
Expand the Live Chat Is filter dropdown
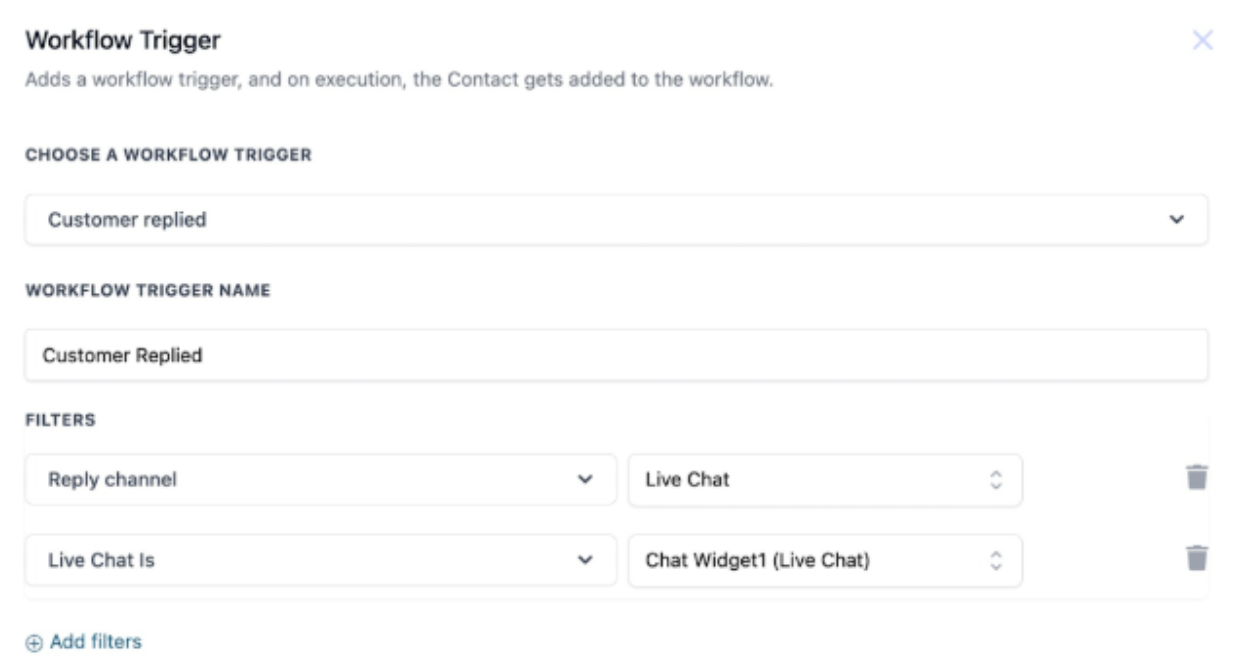click(x=320, y=560)
